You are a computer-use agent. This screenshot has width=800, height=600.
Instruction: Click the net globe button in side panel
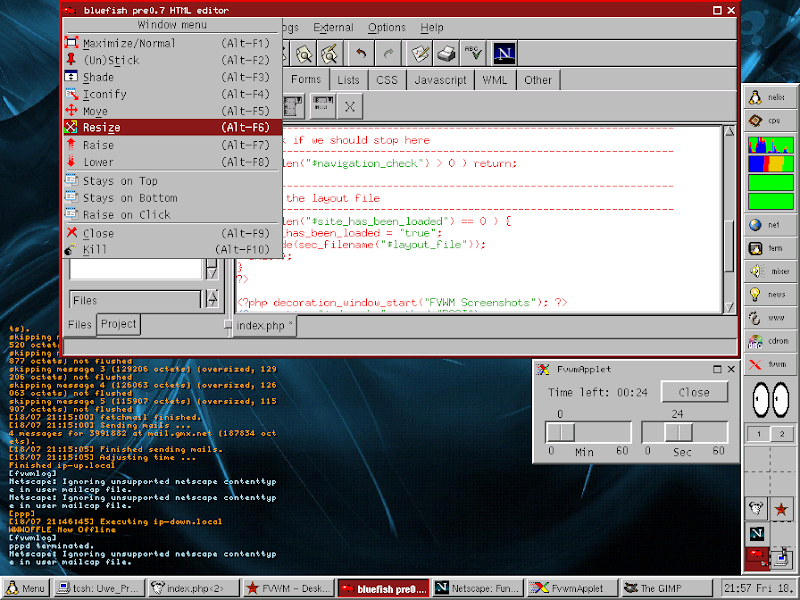[x=769, y=224]
